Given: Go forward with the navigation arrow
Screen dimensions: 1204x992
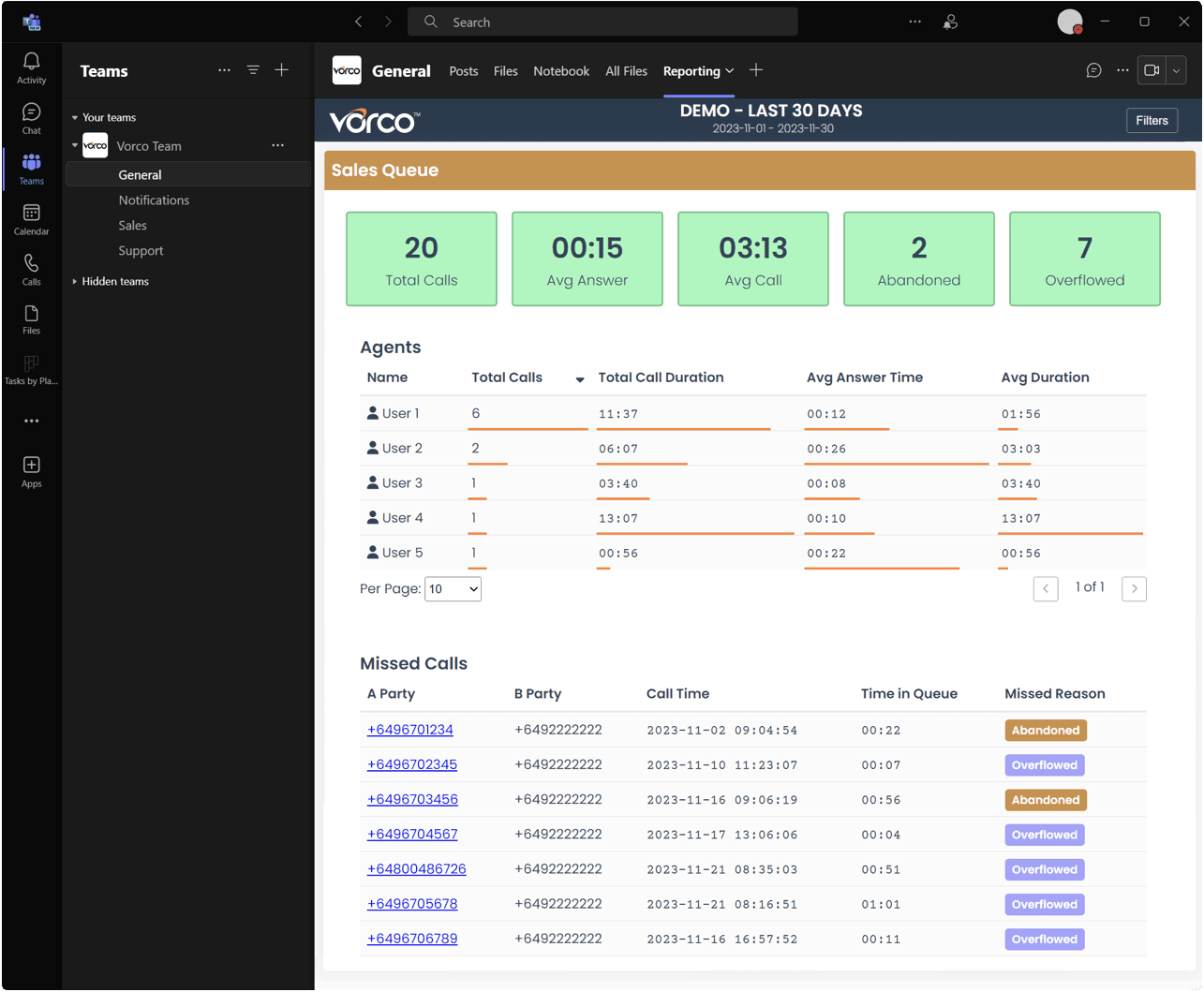Looking at the screenshot, I should [x=388, y=22].
